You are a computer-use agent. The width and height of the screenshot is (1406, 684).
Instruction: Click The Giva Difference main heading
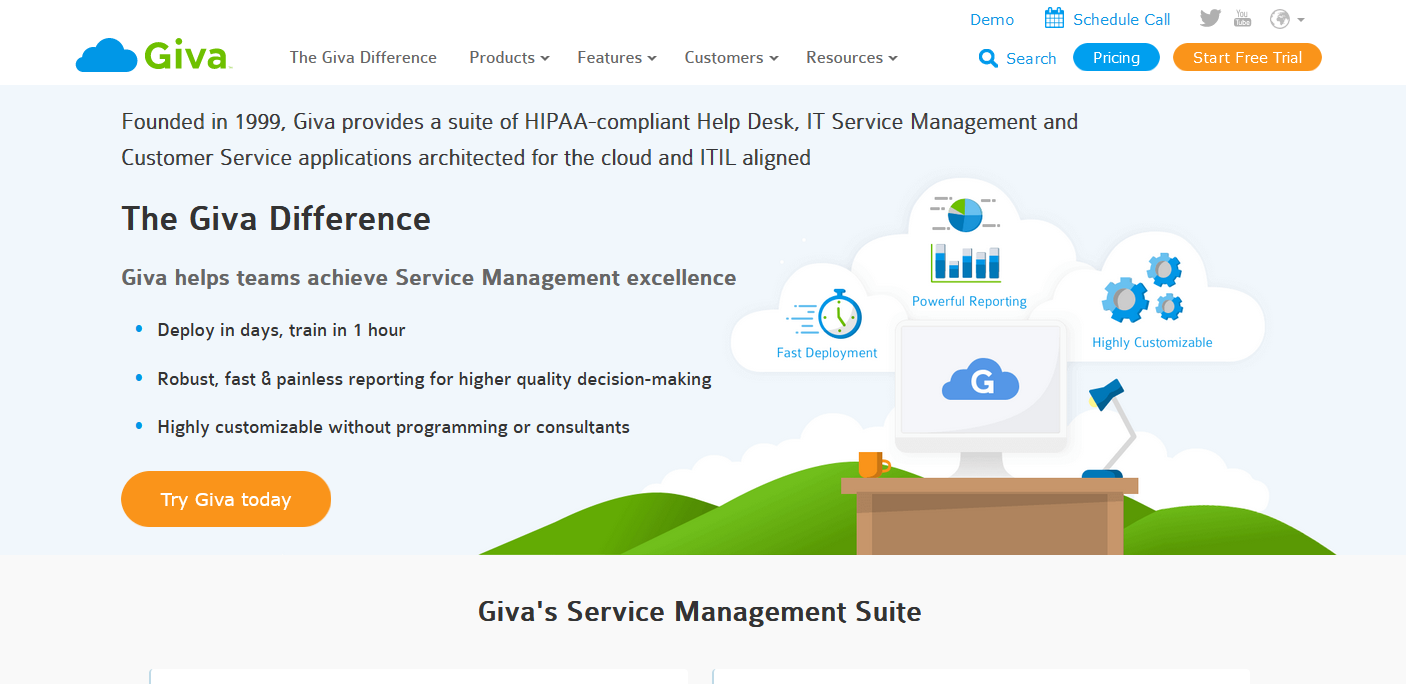point(276,219)
